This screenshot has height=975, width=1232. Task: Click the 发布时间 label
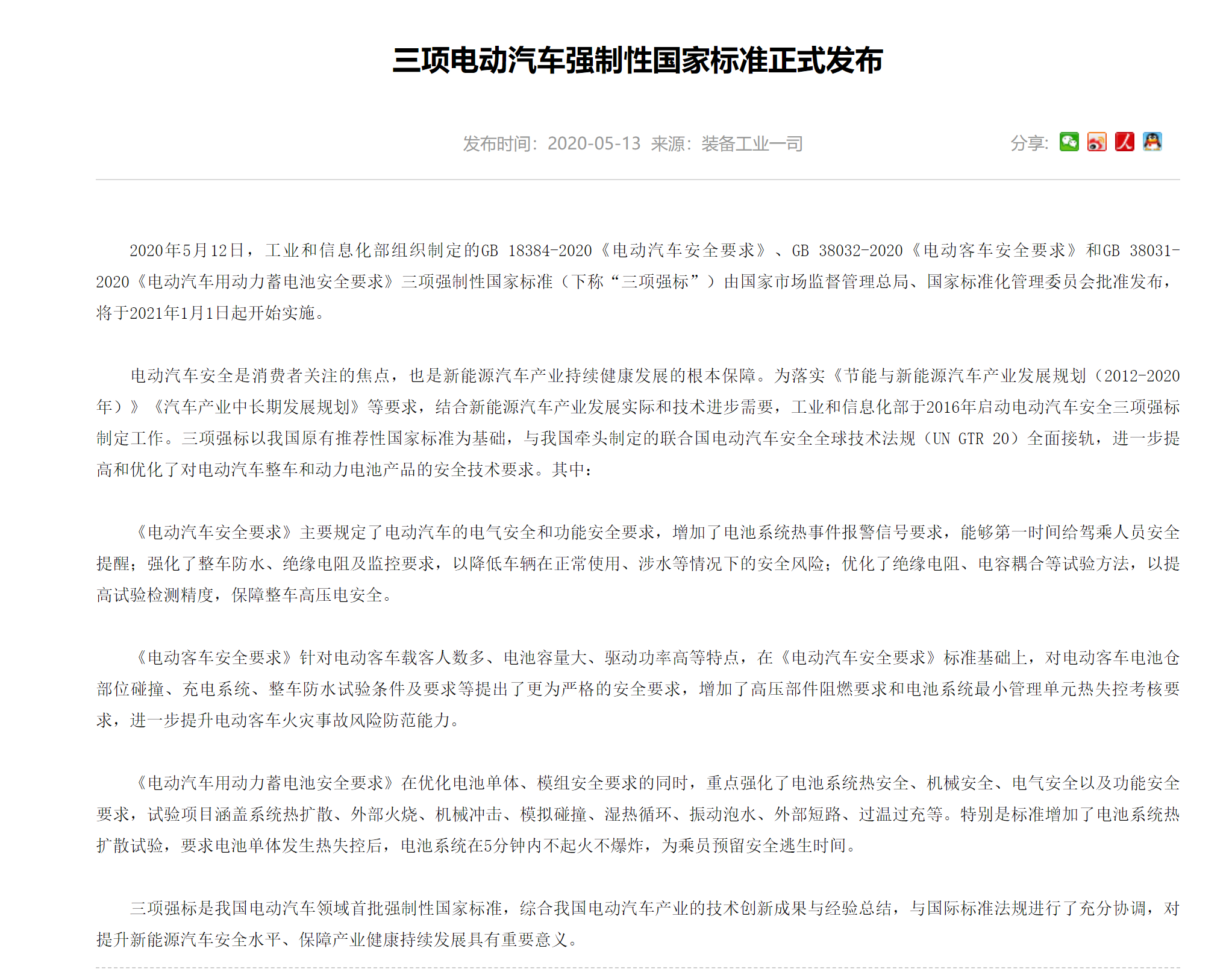496,143
